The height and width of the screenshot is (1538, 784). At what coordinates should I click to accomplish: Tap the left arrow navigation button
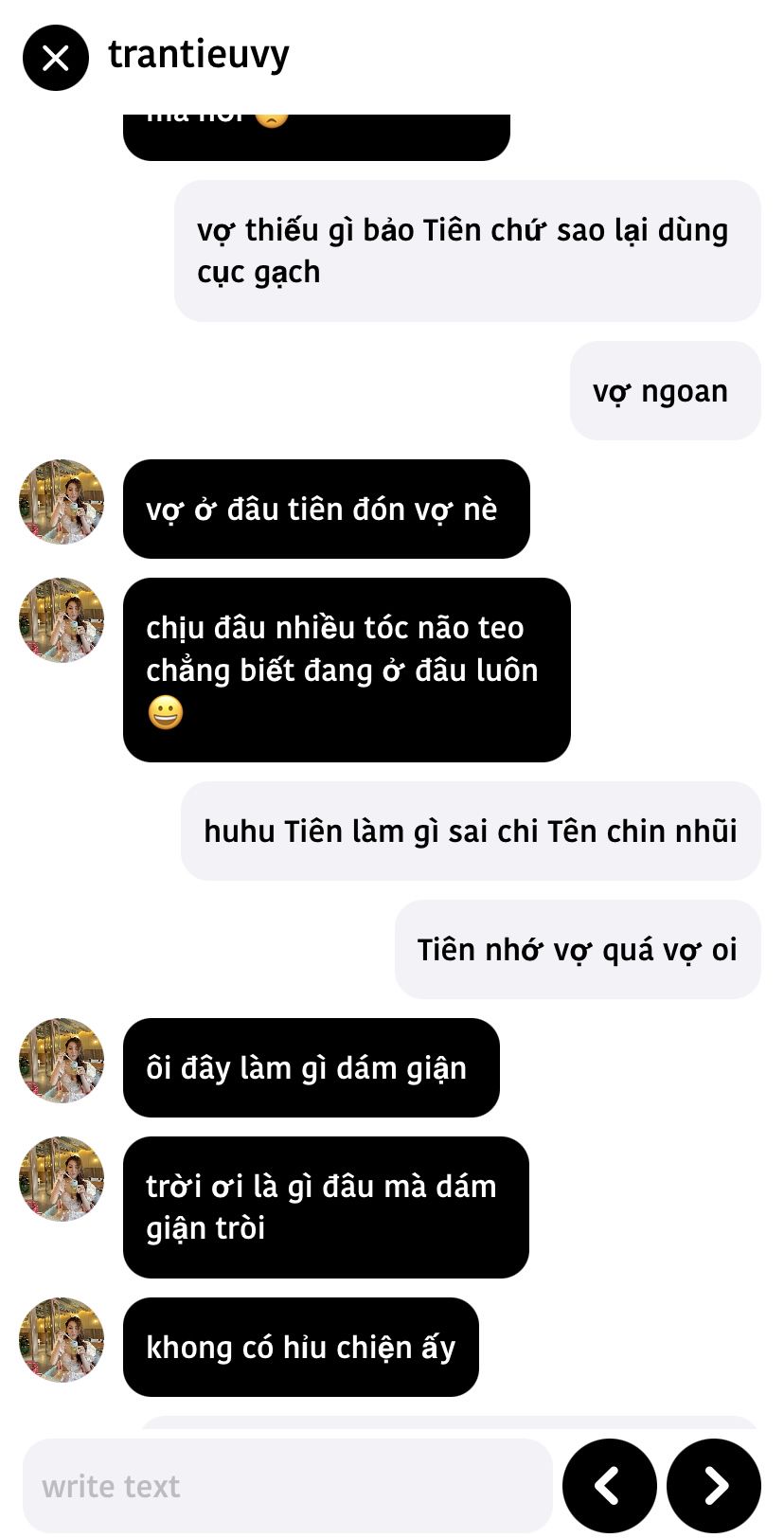609,1485
